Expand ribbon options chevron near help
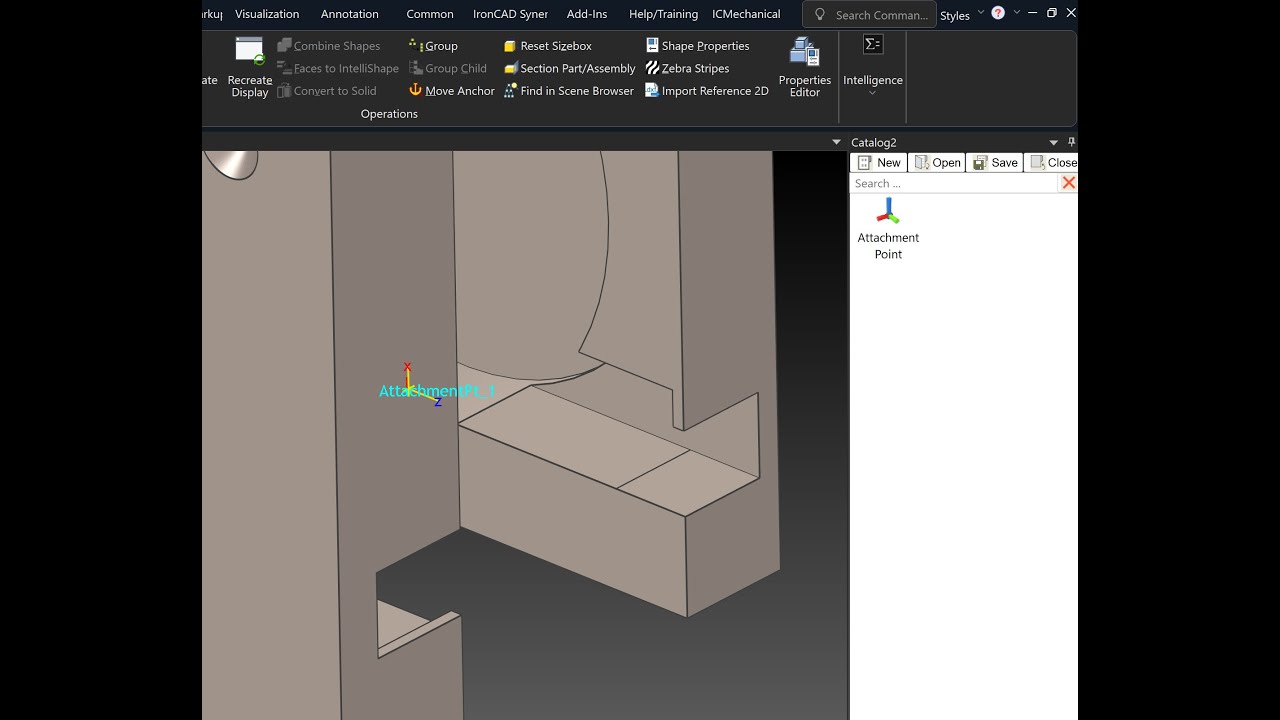Image resolution: width=1280 pixels, height=720 pixels. (x=1017, y=13)
